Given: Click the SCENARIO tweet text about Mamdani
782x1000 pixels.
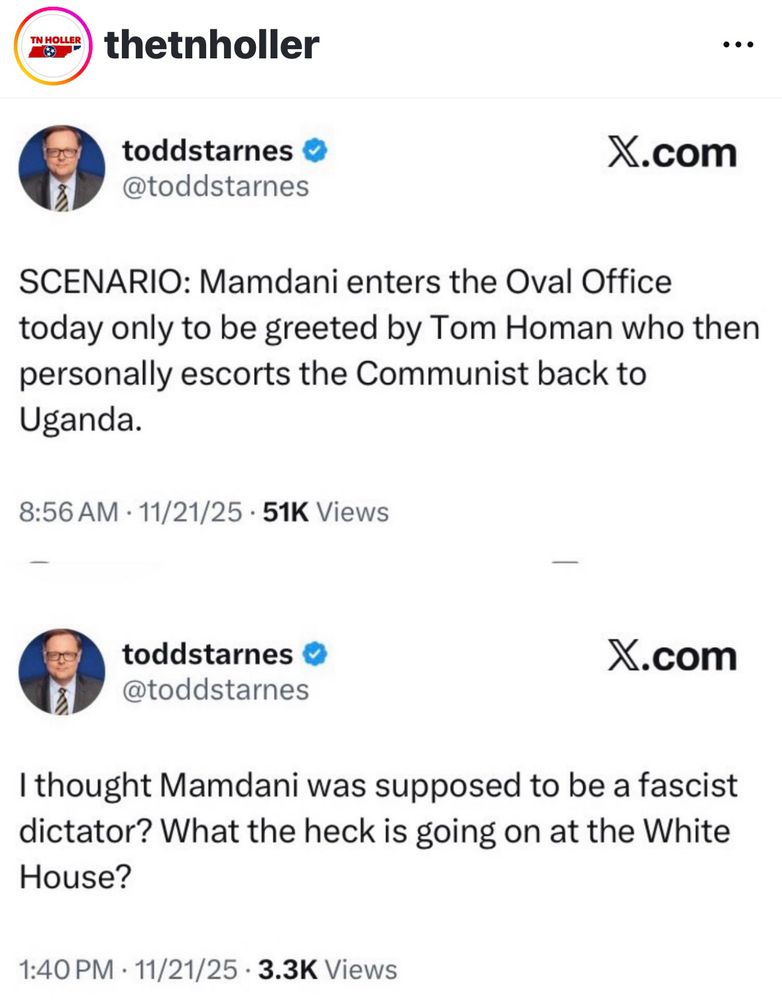Looking at the screenshot, I should coord(389,351).
